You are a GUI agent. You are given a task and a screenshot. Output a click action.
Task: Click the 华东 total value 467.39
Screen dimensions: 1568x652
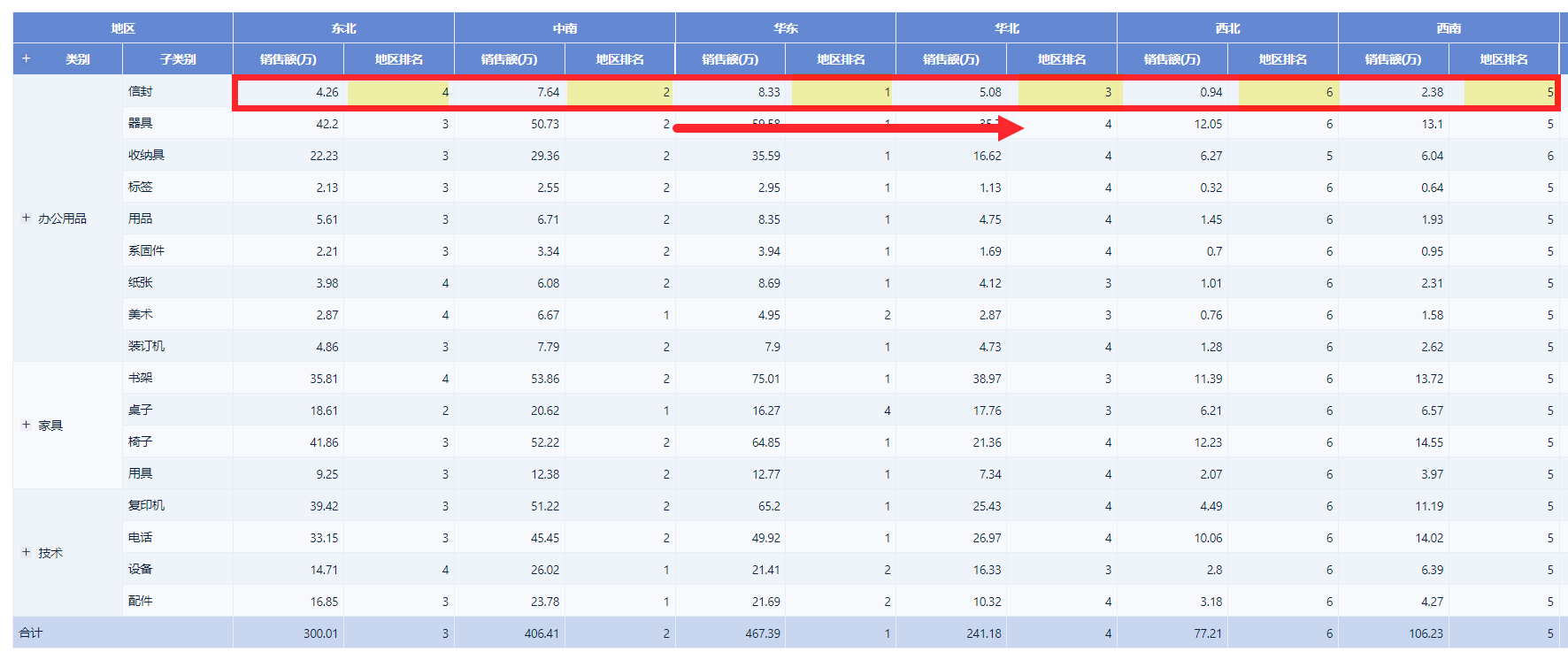click(x=763, y=633)
